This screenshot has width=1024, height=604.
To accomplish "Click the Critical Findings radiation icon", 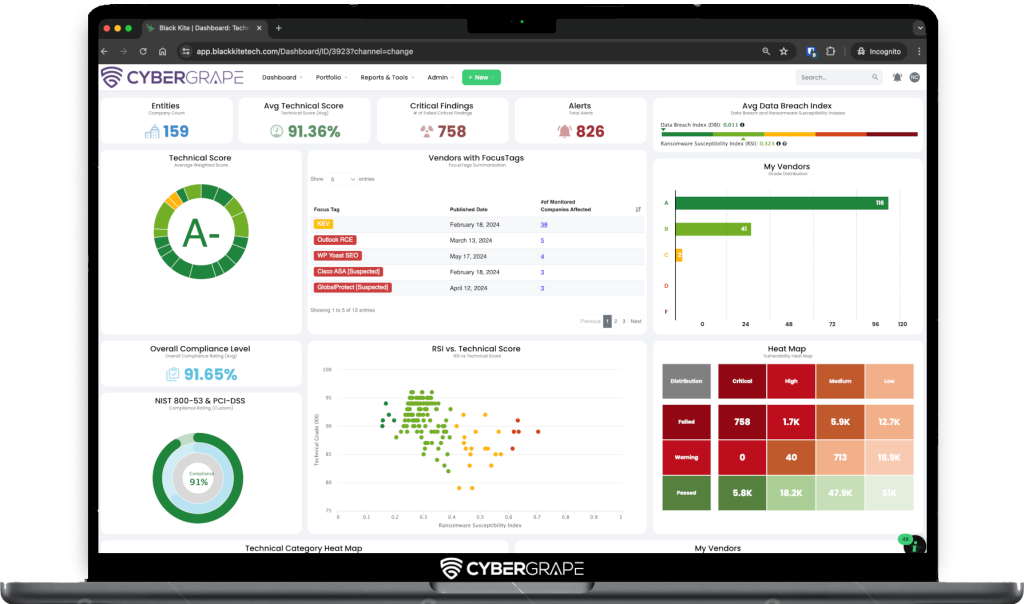I will [427, 131].
